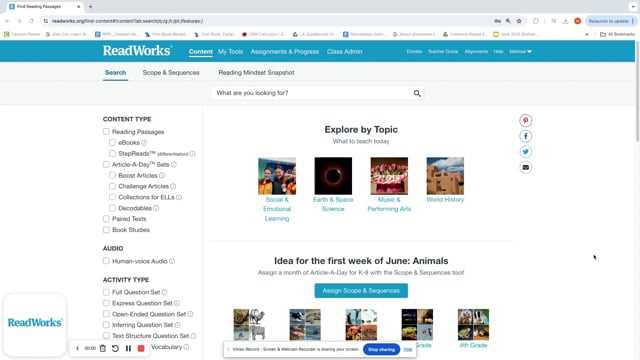Switch to Reading Mindset Snapshot tab
The height and width of the screenshot is (360, 640).
[256, 72]
